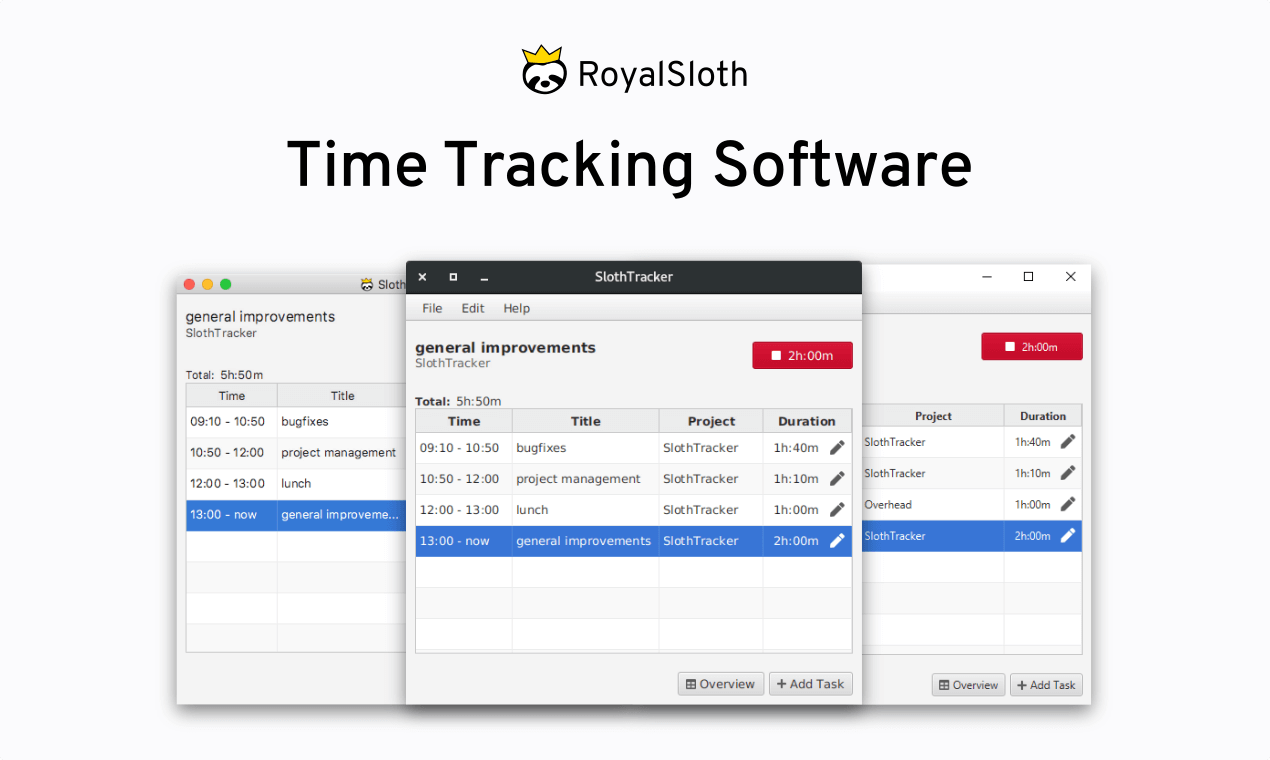The image size is (1270, 760).
Task: Click 'lunch' title in center window
Action: 532,510
